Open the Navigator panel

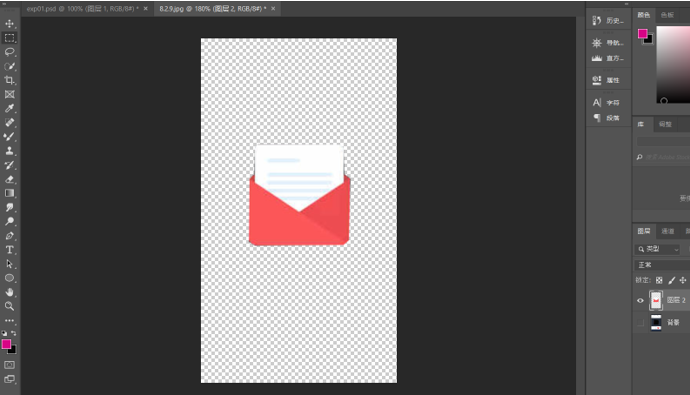coord(608,43)
